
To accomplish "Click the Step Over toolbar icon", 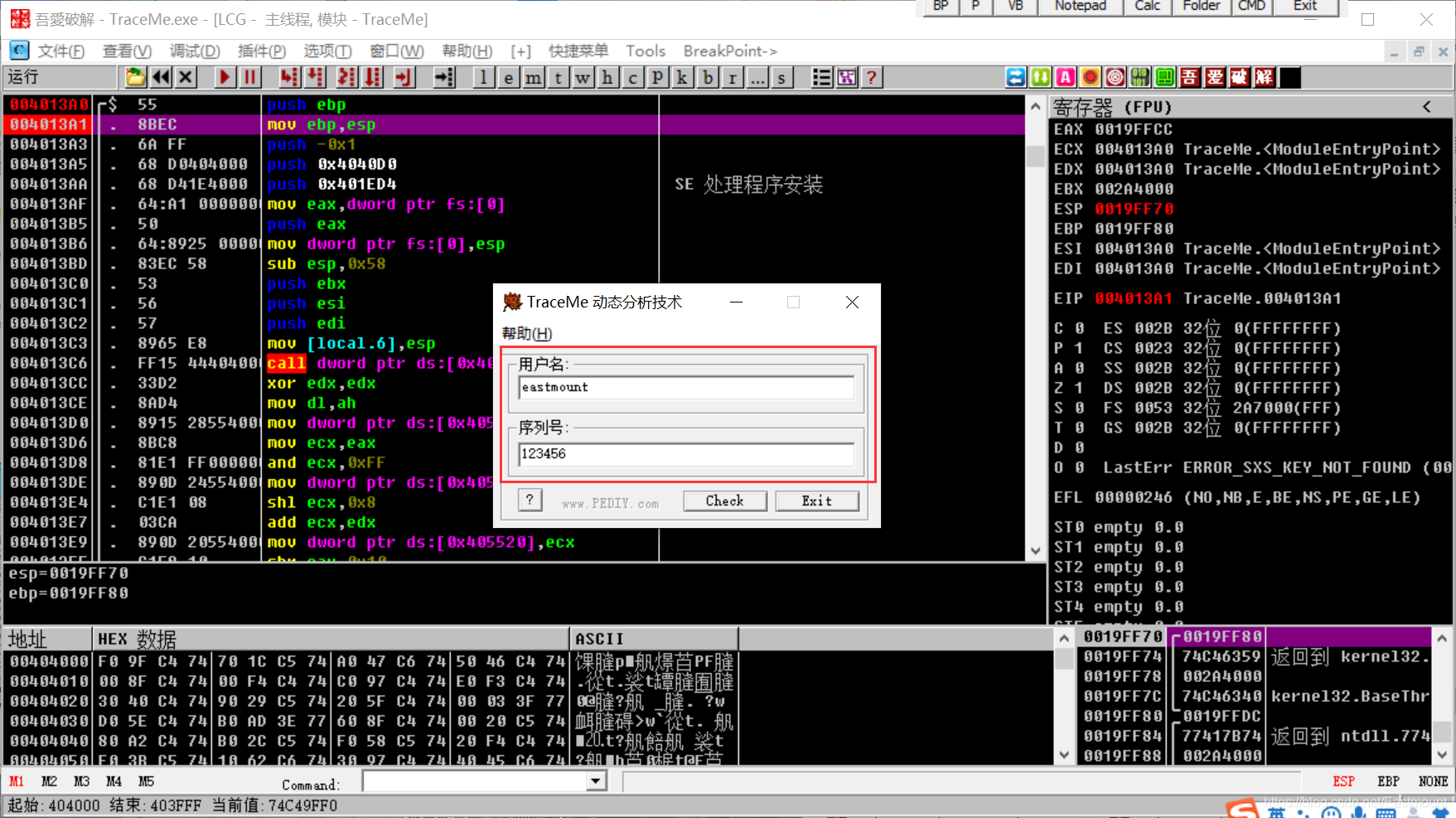I will point(316,78).
